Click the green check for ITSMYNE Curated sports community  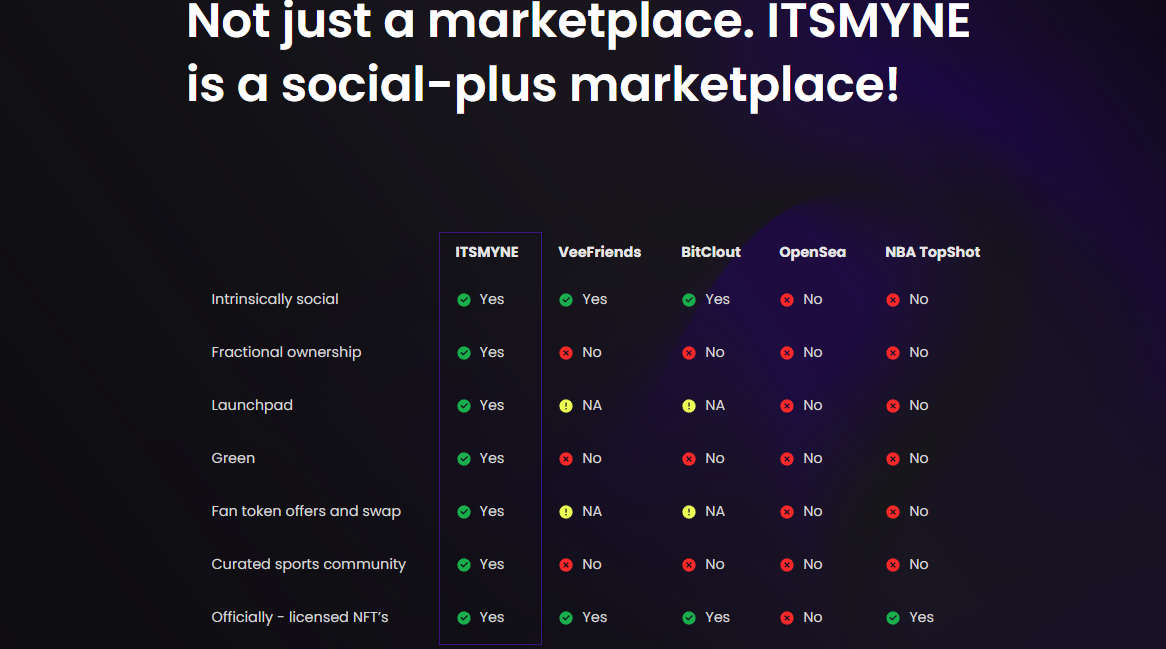coord(464,565)
